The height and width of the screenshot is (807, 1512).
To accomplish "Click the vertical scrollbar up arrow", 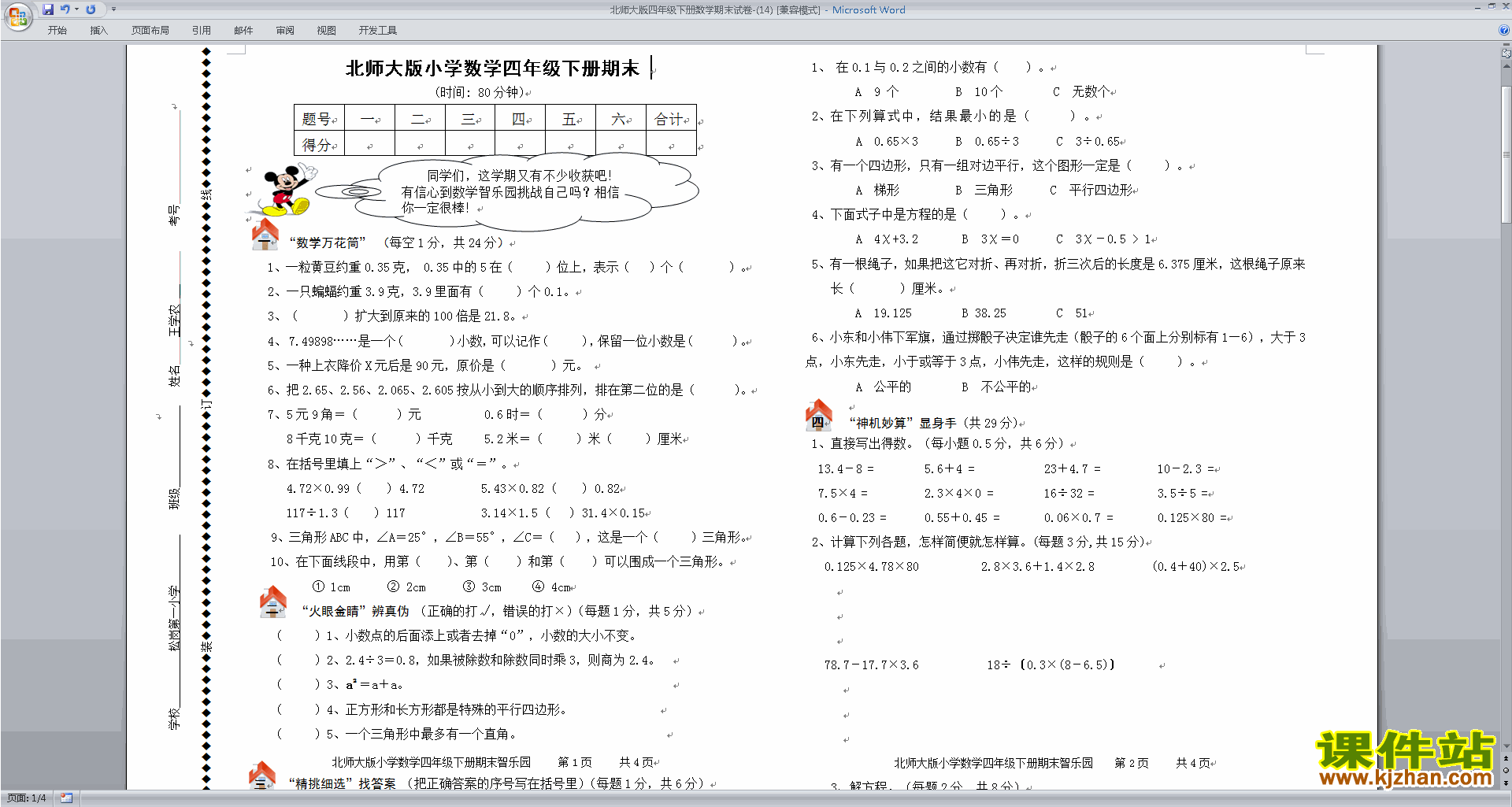I will point(1506,65).
